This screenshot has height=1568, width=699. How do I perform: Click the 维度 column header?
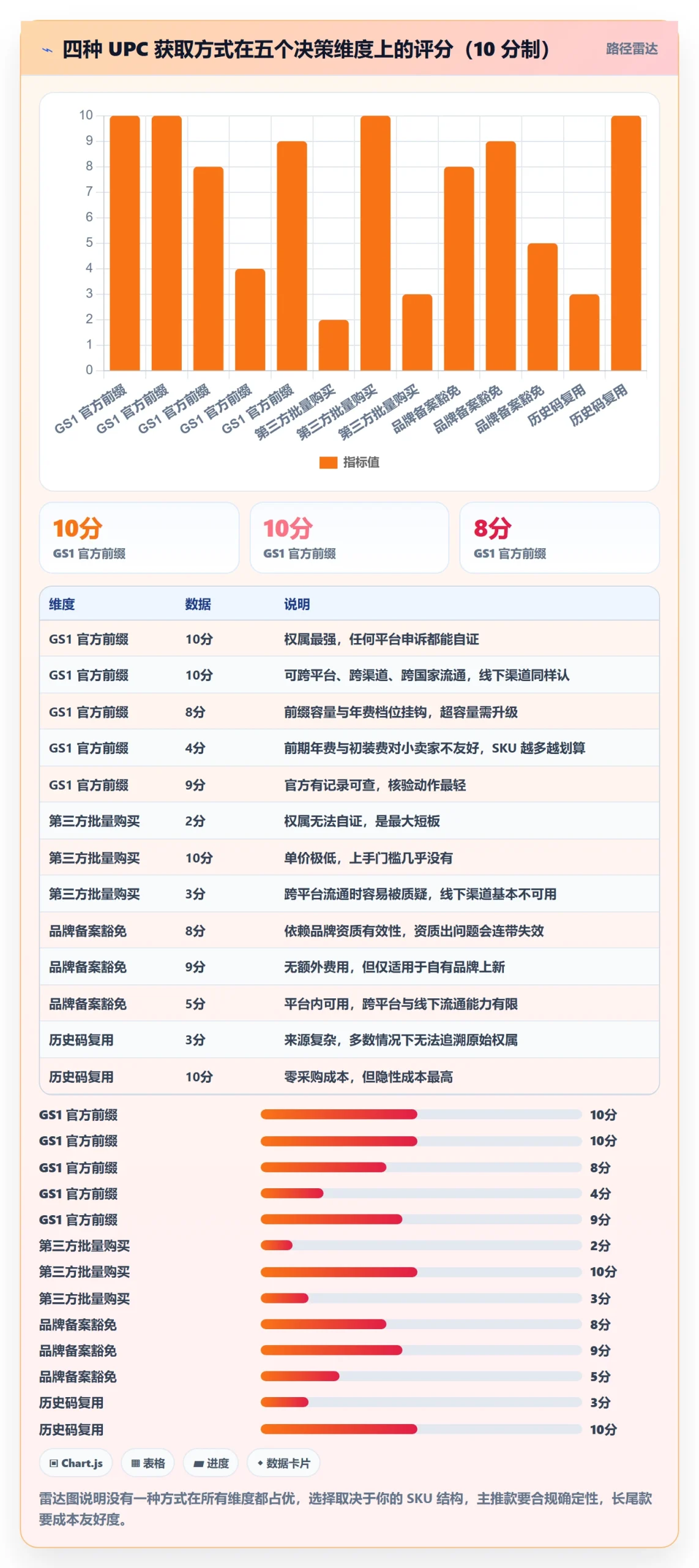[62, 604]
